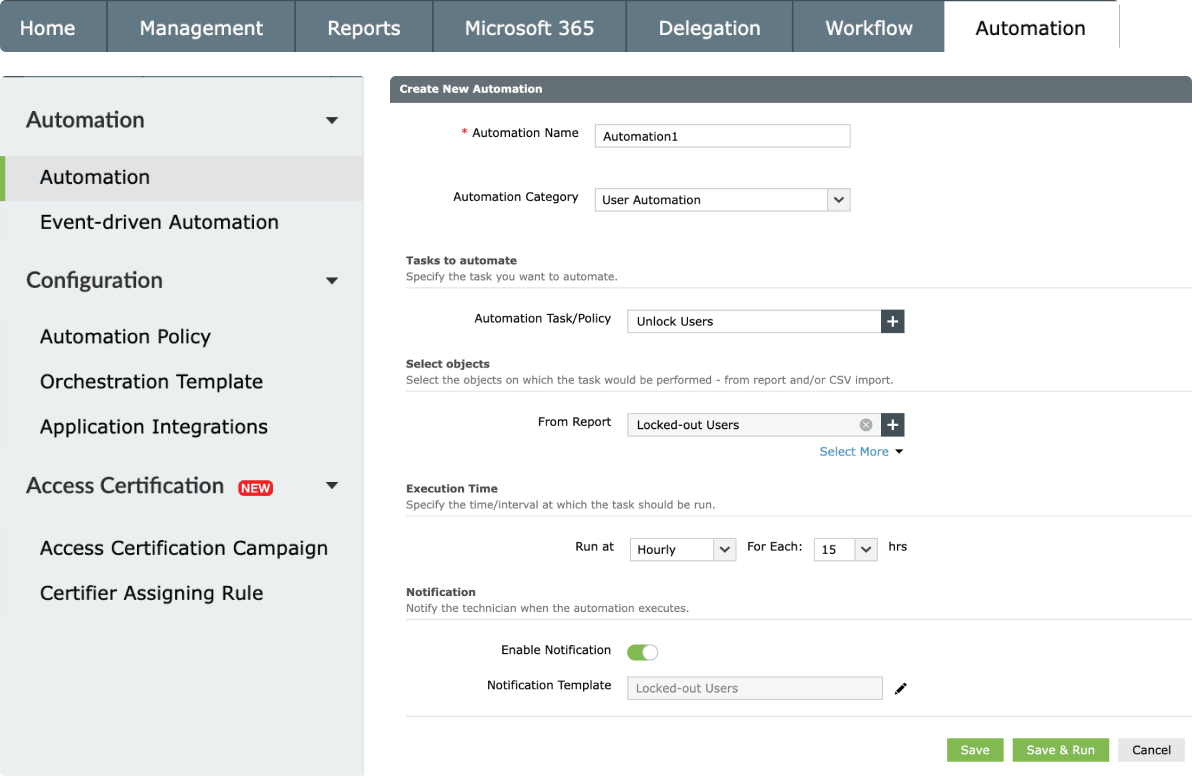Click the plus icon beside Locked-out Users report
1192x776 pixels.
(x=892, y=425)
